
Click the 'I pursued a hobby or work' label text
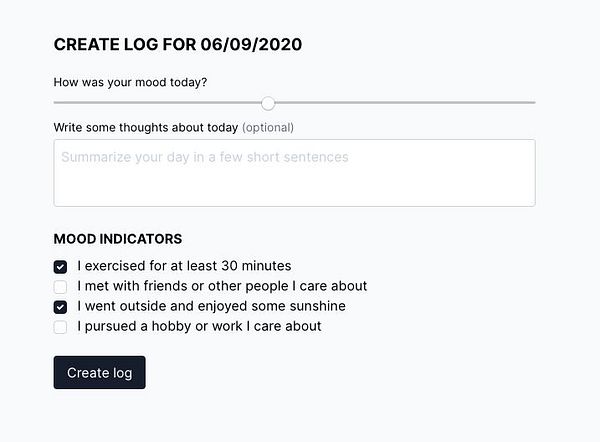[x=199, y=326]
